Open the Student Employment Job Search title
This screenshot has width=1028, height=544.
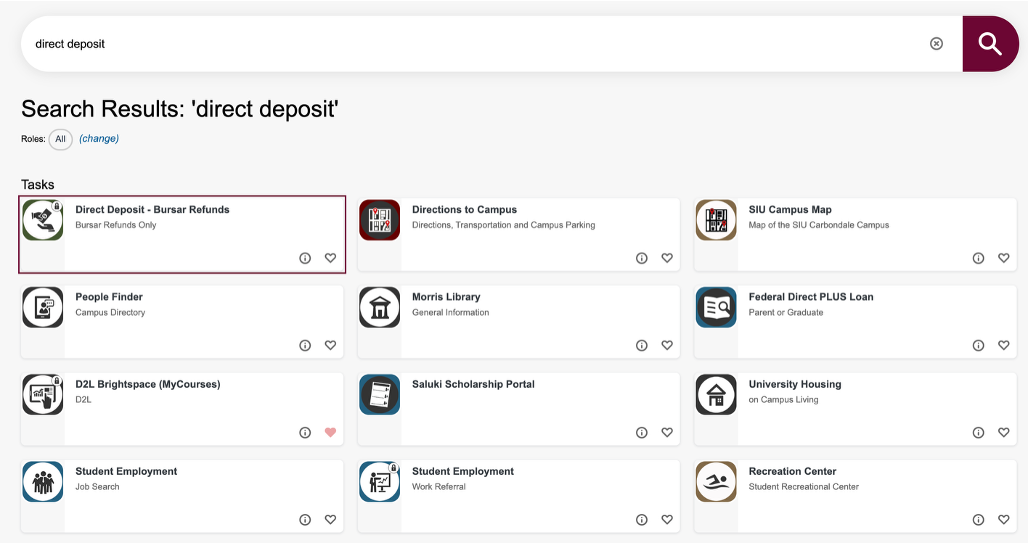pos(126,471)
